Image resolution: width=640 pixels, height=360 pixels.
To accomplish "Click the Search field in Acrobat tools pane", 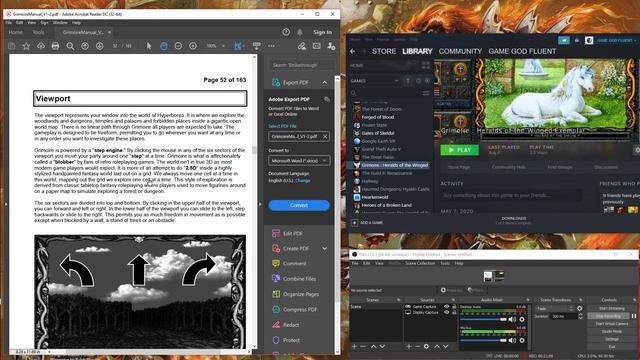I will click(x=300, y=65).
